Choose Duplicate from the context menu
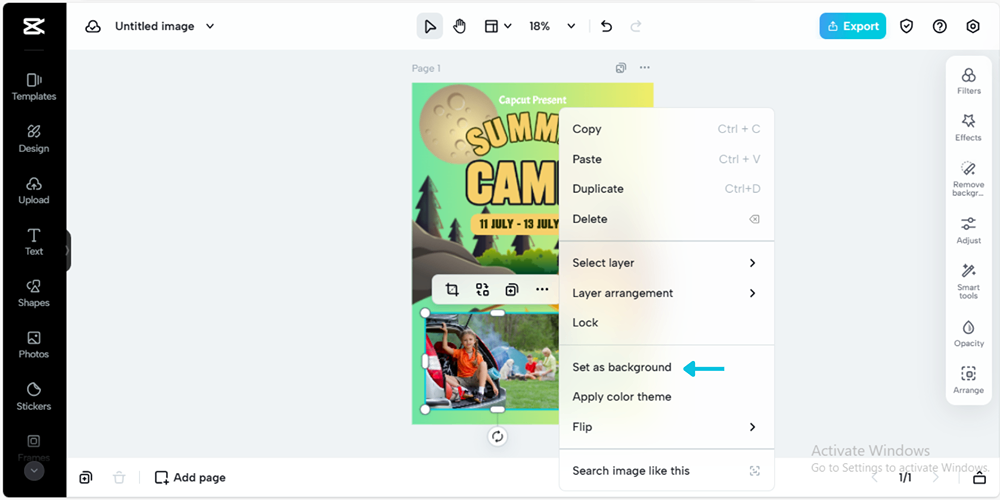Image resolution: width=1000 pixels, height=500 pixels. pyautogui.click(x=666, y=189)
